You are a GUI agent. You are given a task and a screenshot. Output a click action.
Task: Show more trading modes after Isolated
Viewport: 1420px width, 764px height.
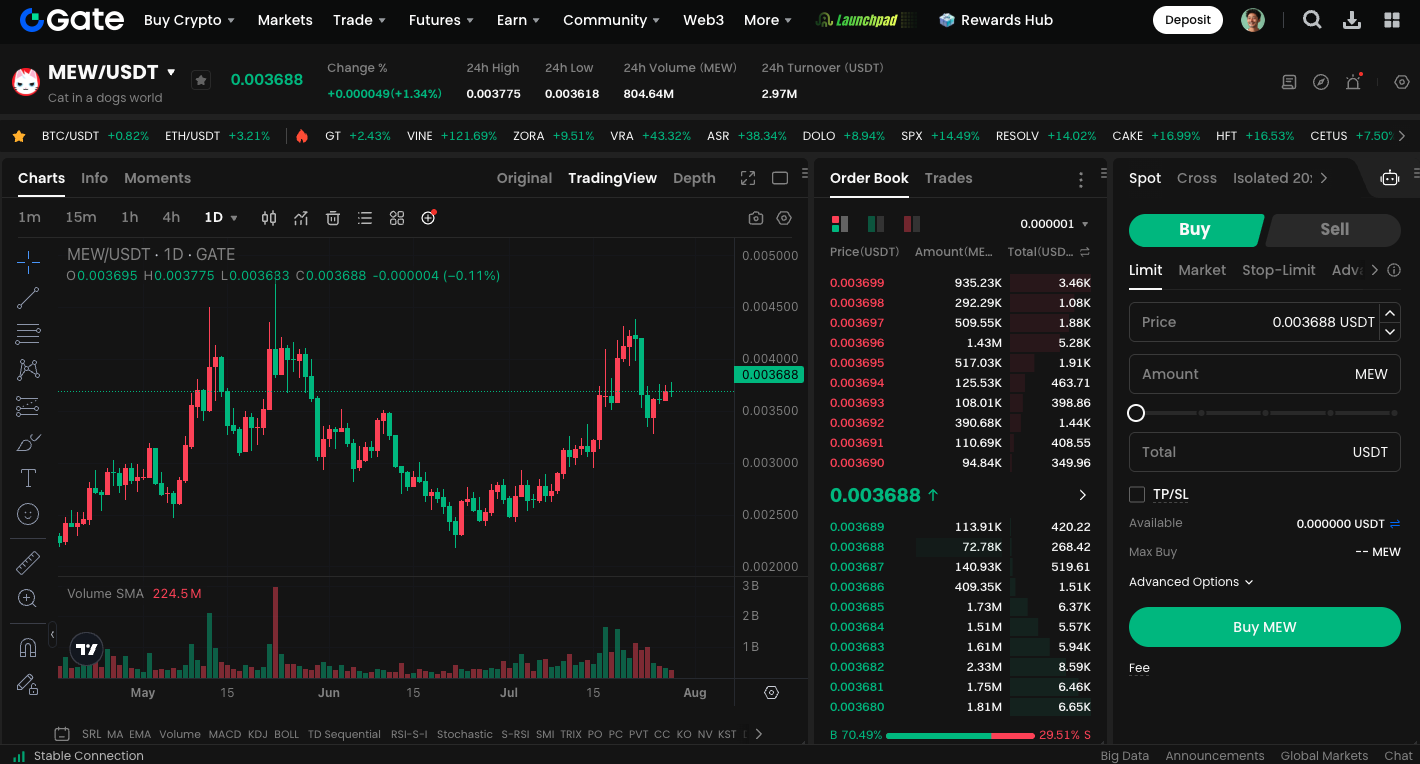click(1324, 178)
